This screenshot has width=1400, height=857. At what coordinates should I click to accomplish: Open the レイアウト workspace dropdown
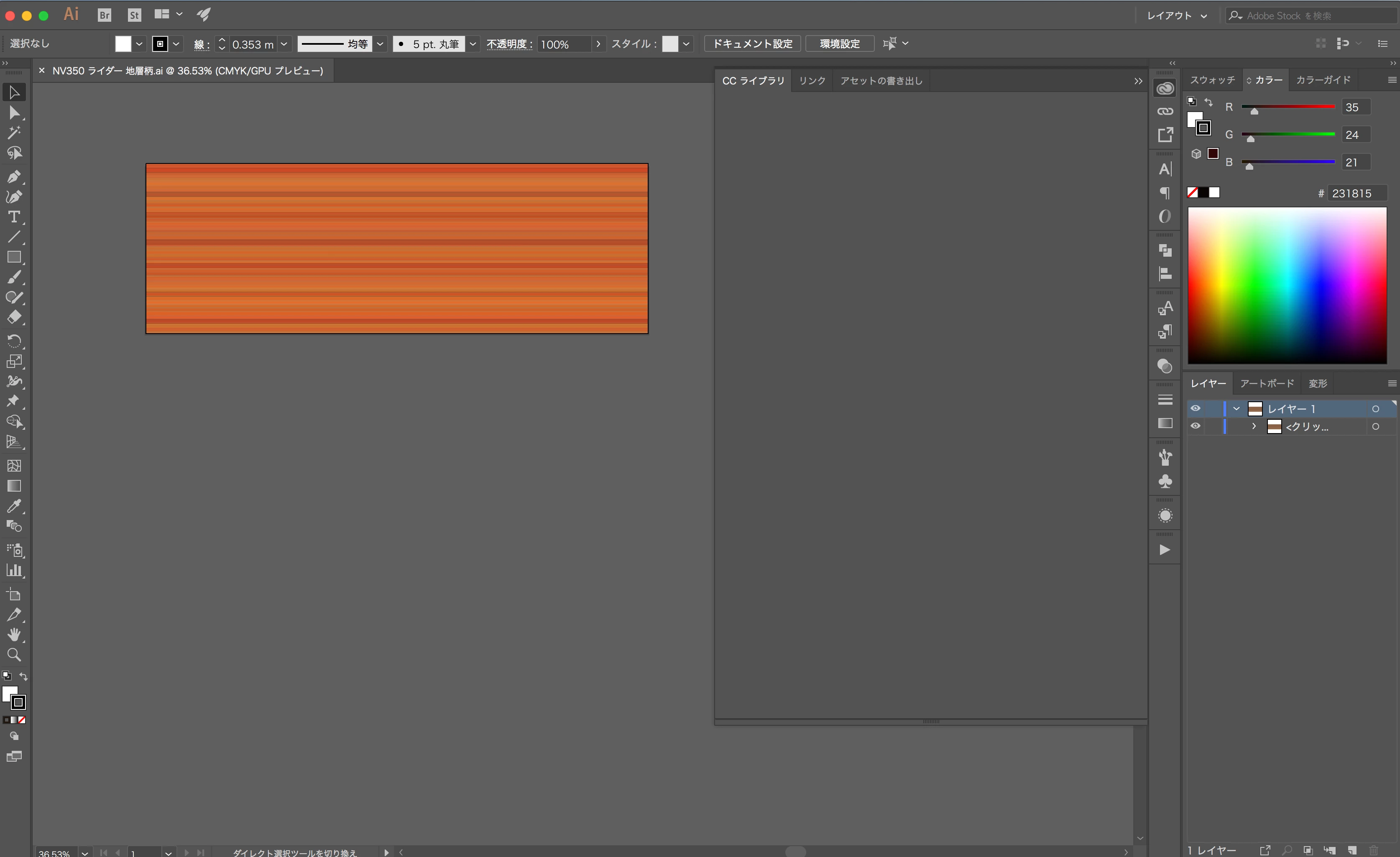click(x=1176, y=16)
